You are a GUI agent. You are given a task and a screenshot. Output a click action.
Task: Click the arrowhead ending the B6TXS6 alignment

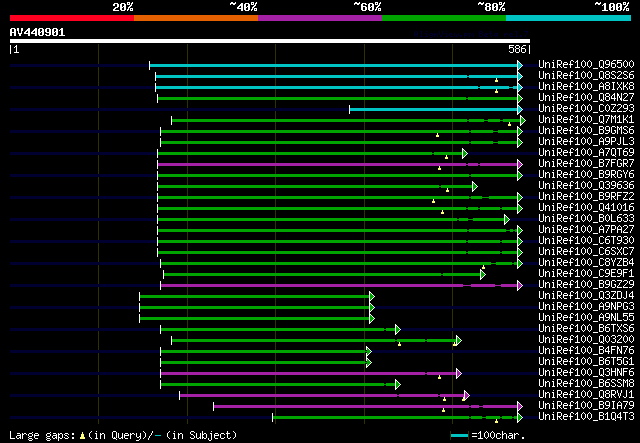[x=398, y=329]
